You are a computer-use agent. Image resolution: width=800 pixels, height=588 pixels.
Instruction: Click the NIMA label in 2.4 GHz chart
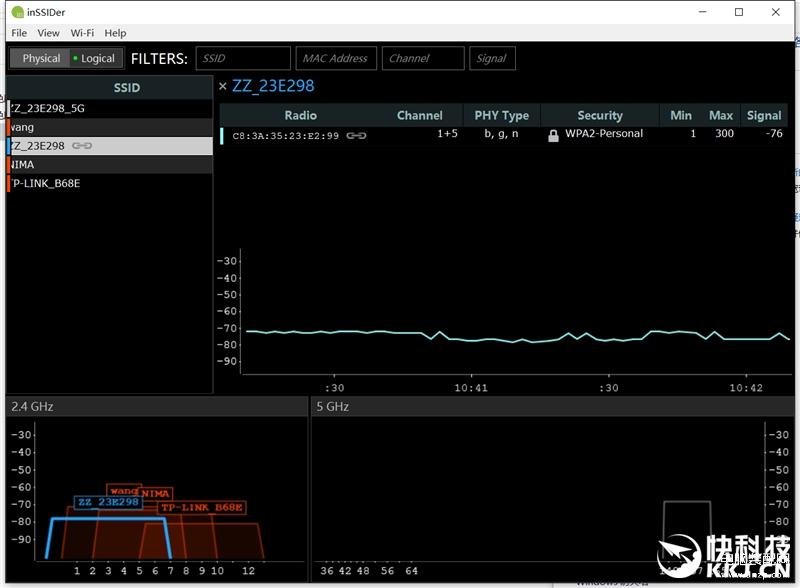155,494
